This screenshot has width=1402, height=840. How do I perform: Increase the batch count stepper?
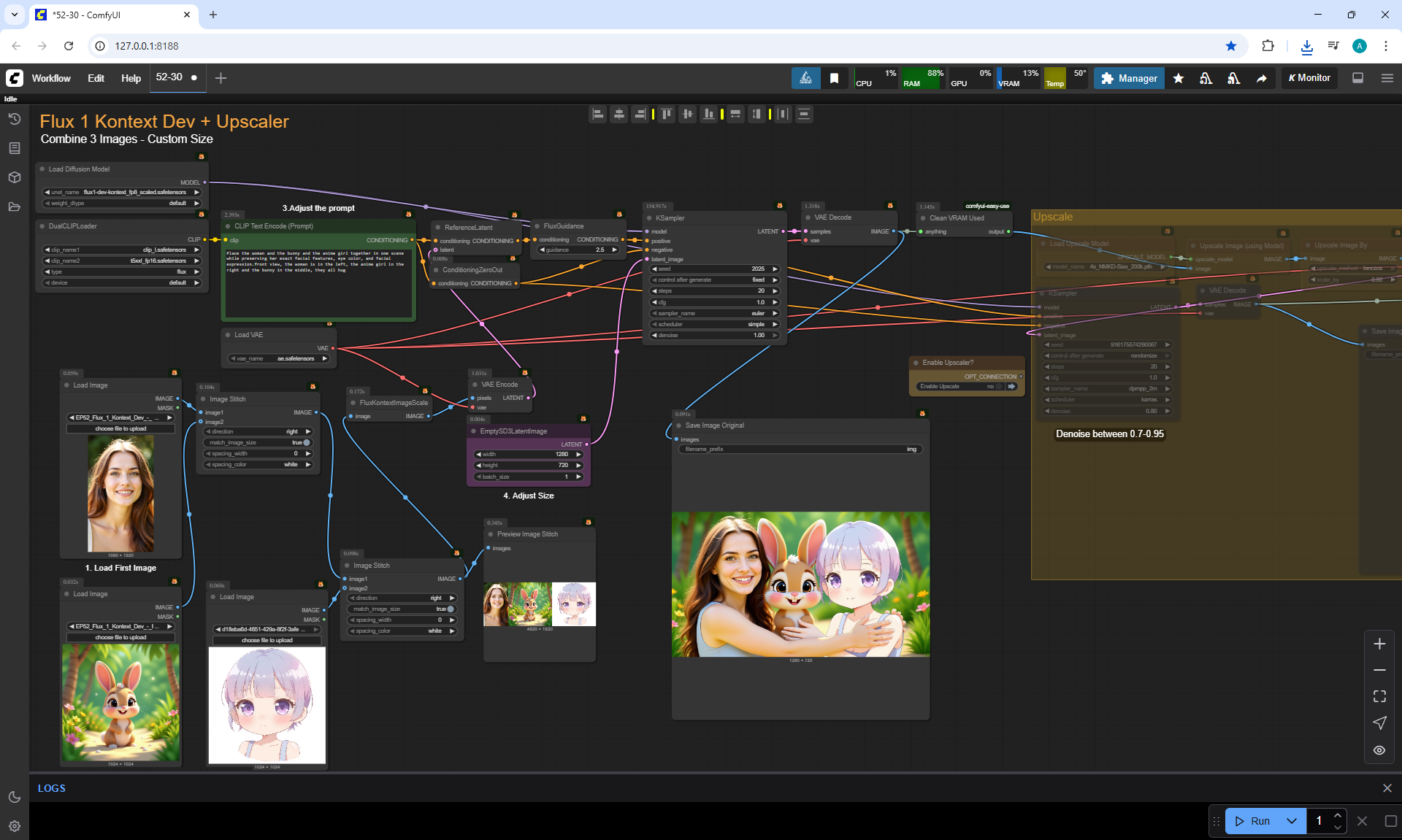tap(1337, 815)
